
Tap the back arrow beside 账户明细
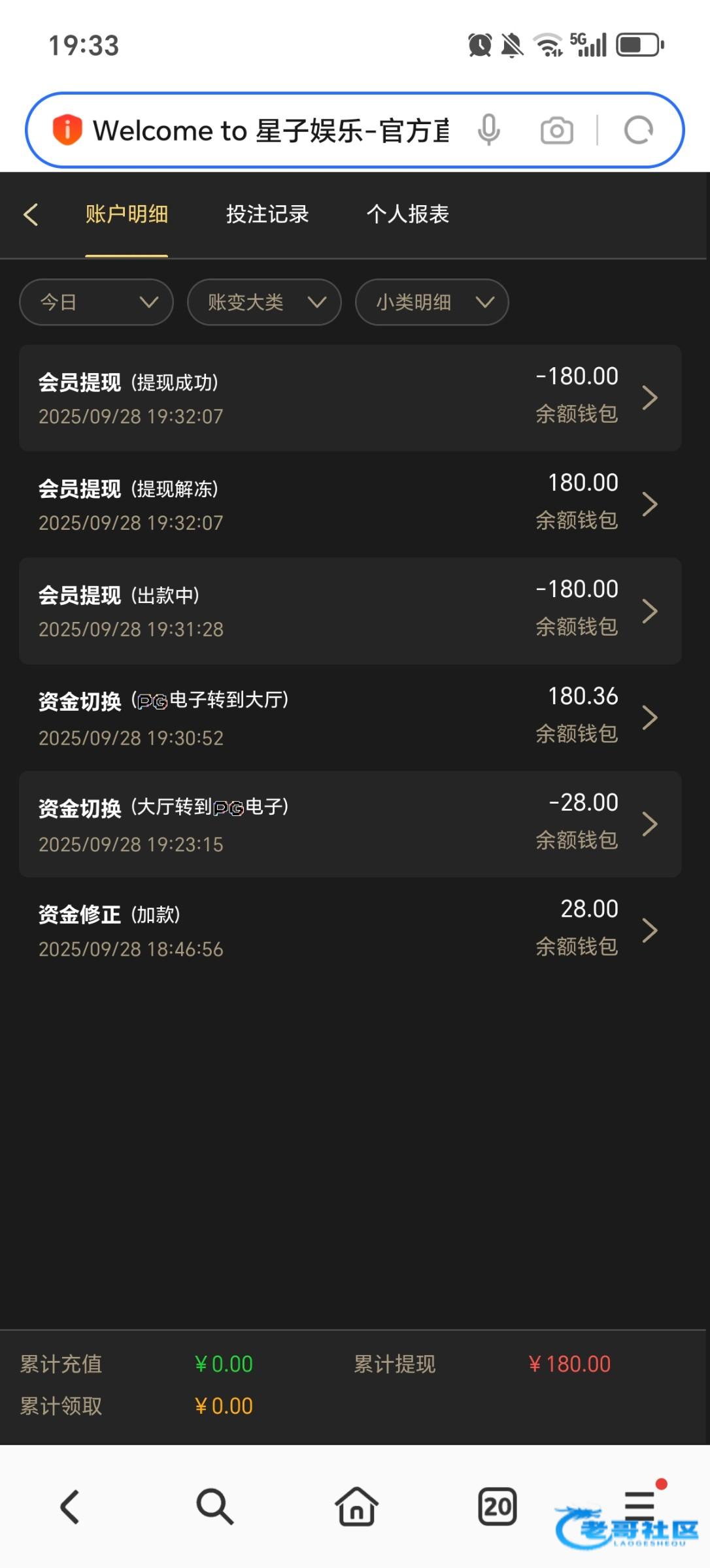[31, 214]
